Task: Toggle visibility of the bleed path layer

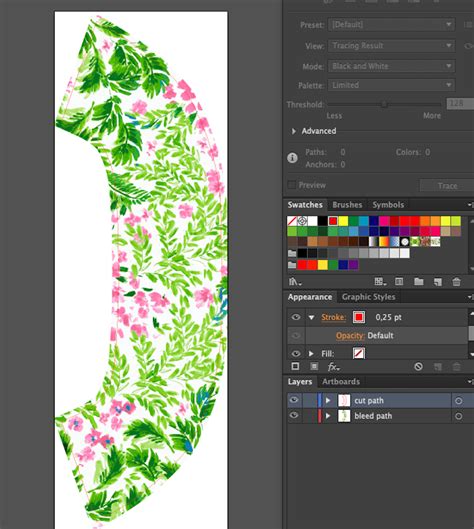Action: coord(294,415)
